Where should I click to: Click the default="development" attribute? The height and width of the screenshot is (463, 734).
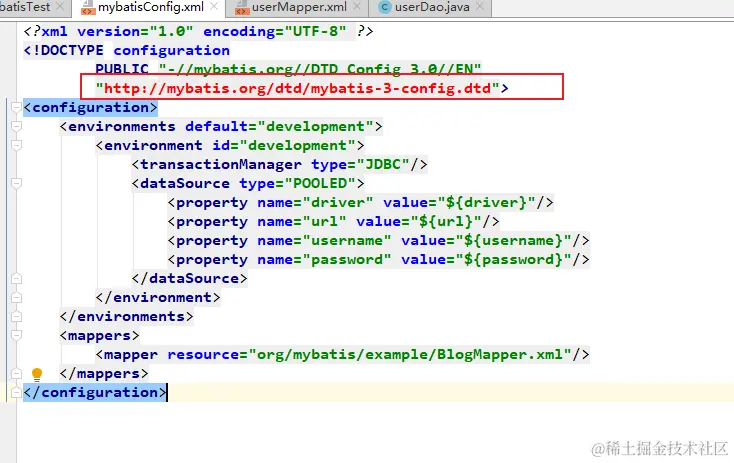click(x=279, y=126)
